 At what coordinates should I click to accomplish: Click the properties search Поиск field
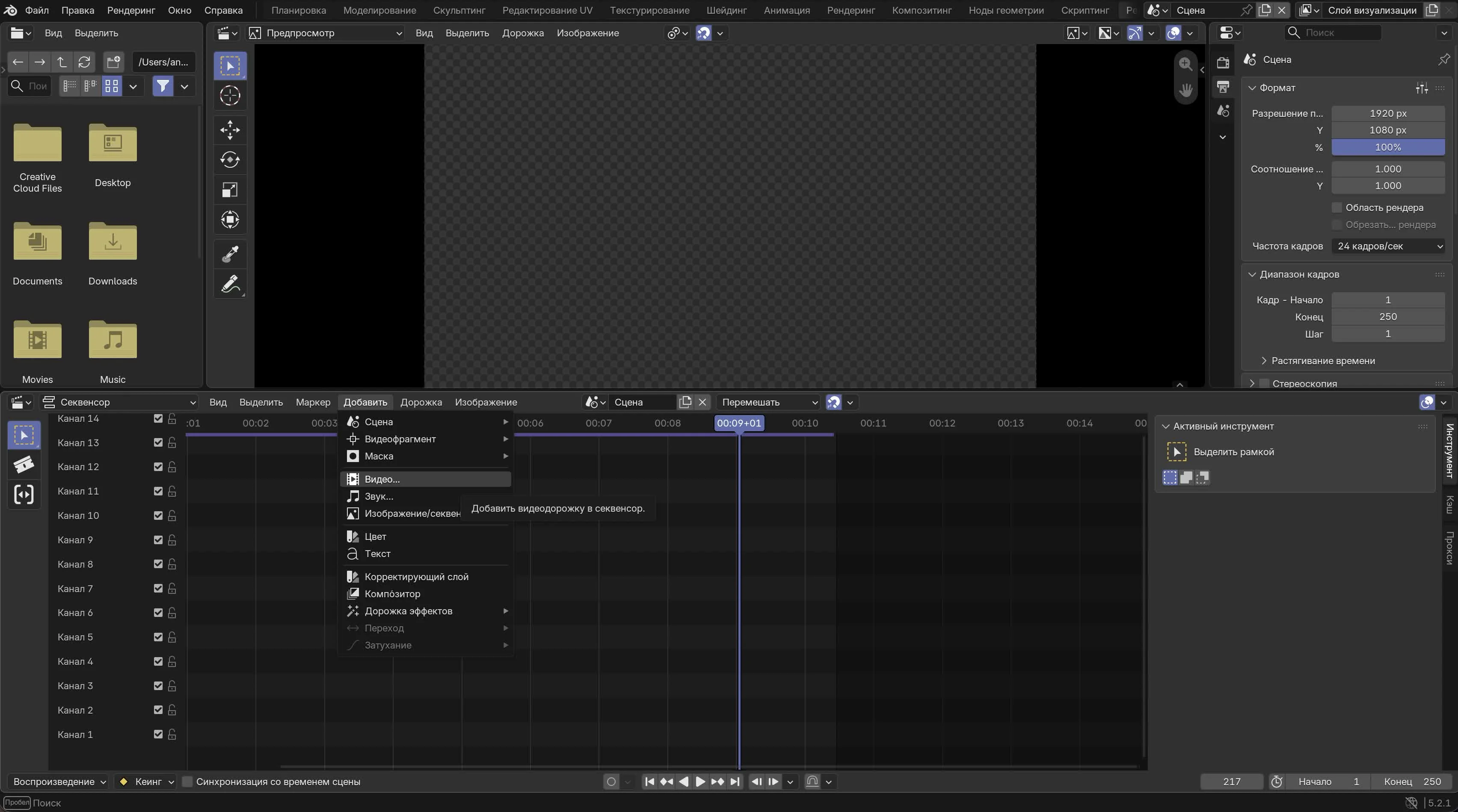click(x=1332, y=33)
